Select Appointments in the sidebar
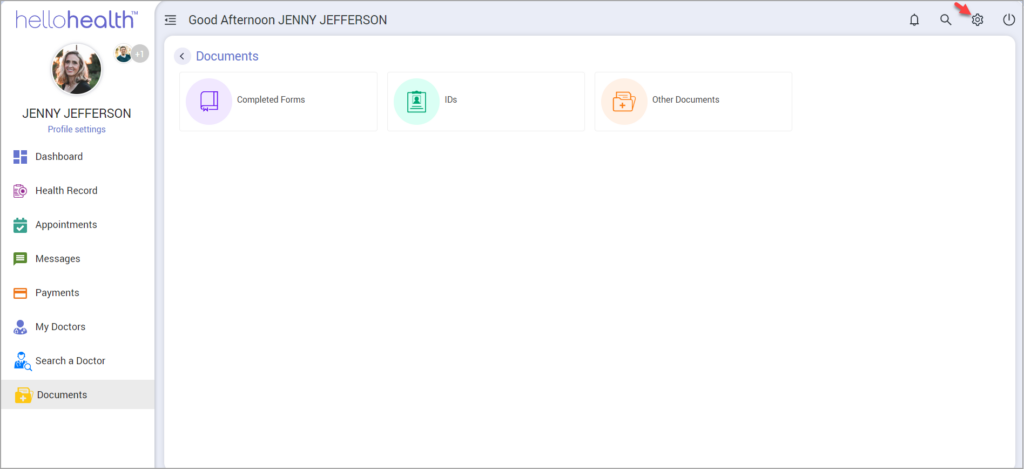The height and width of the screenshot is (469, 1024). point(66,225)
